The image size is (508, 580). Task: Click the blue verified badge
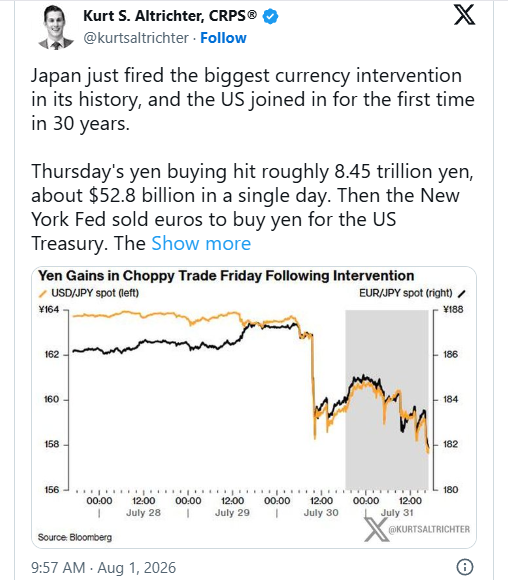coord(270,17)
